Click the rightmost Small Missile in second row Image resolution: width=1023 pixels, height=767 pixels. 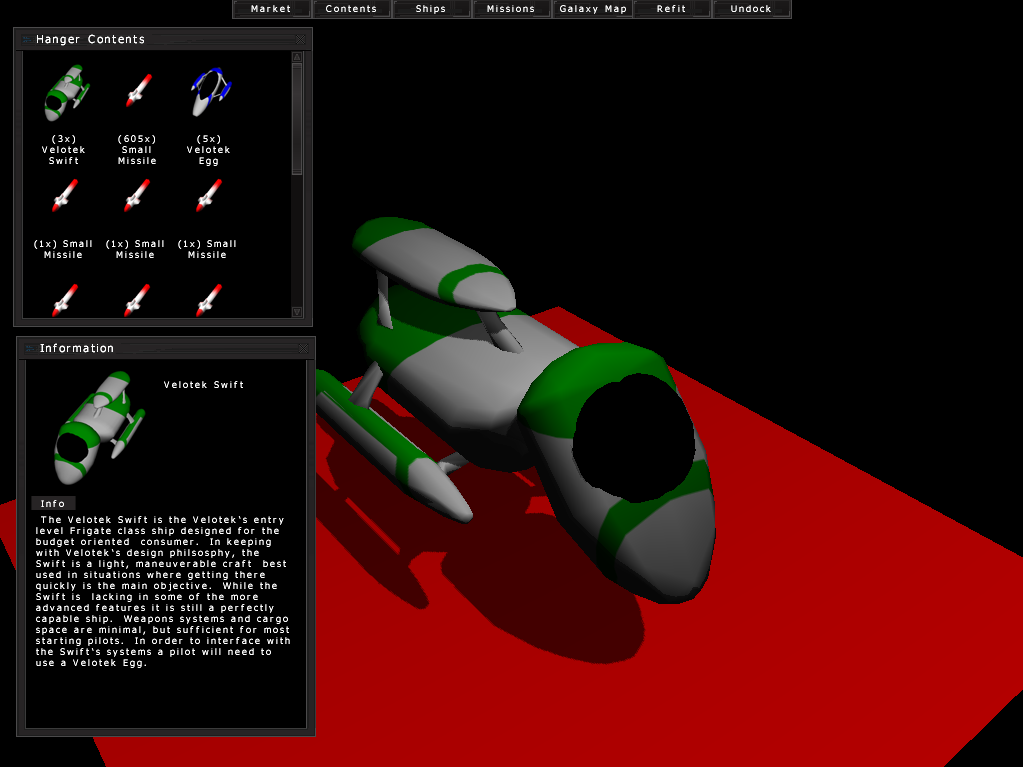coord(208,197)
